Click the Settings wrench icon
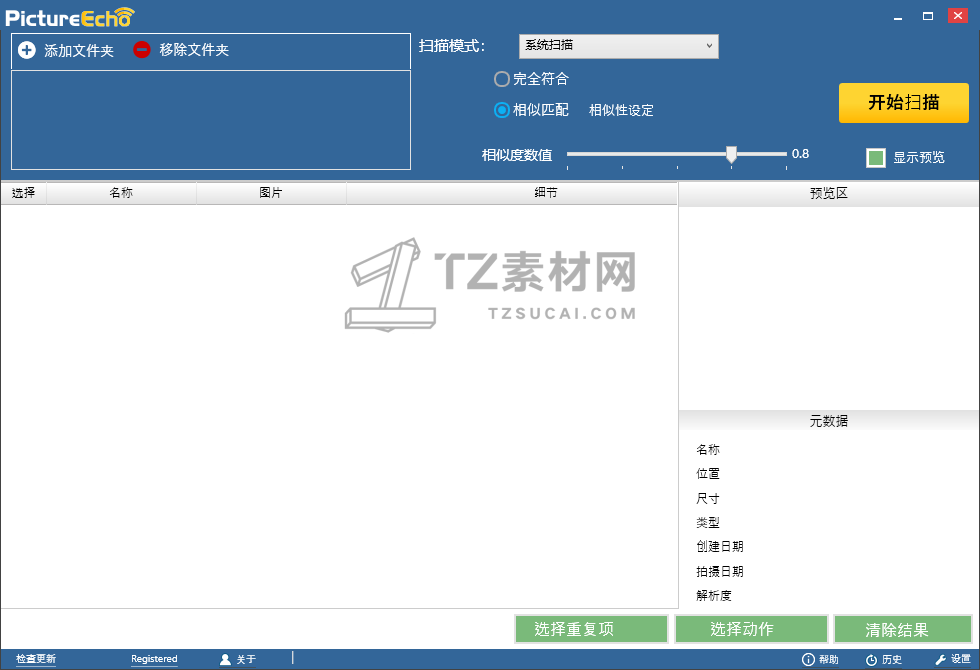Image resolution: width=980 pixels, height=670 pixels. tap(941, 659)
